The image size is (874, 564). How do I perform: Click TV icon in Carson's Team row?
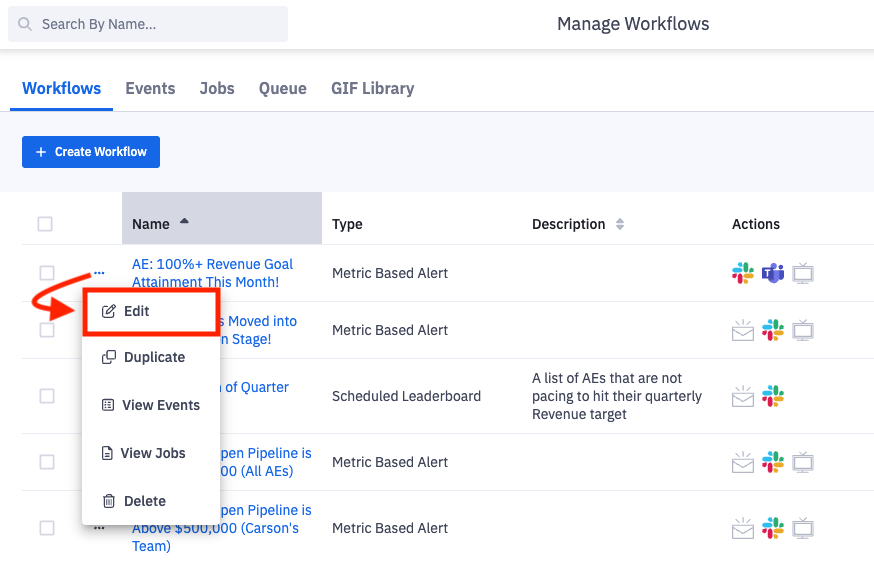click(802, 528)
